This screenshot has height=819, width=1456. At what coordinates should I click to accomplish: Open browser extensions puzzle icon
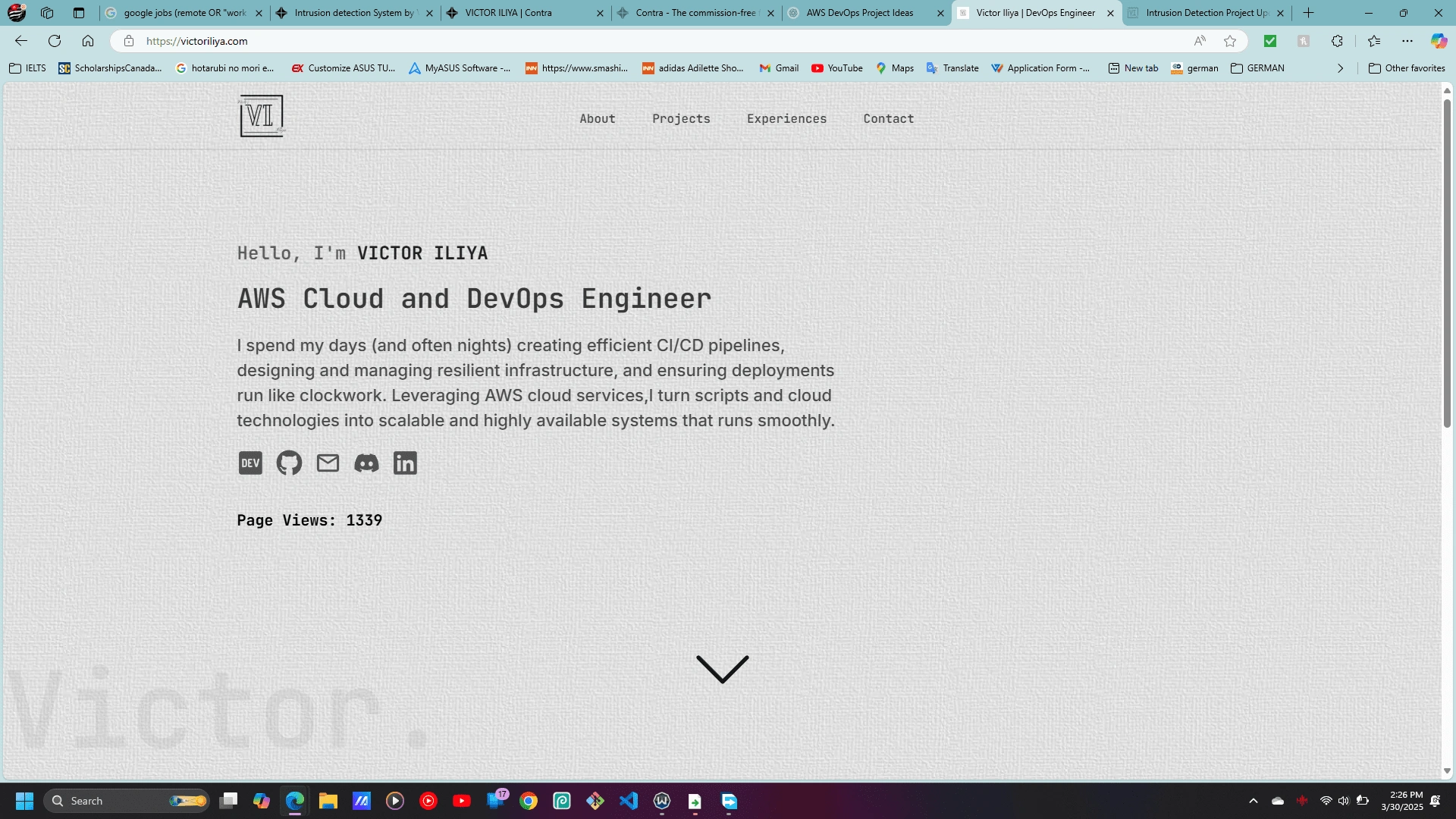coord(1337,41)
